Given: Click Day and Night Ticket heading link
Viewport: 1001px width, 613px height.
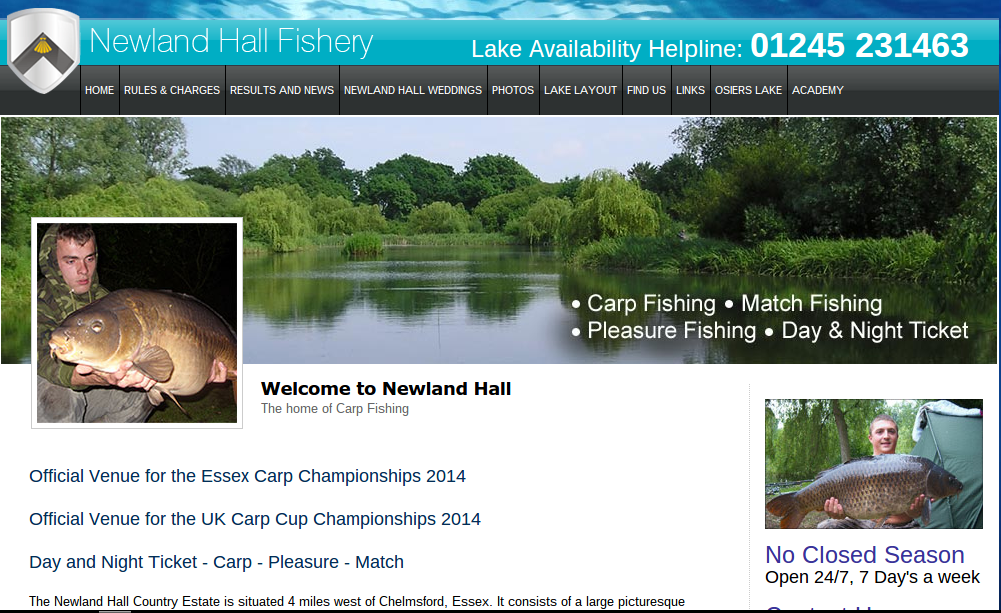Looking at the screenshot, I should [216, 562].
